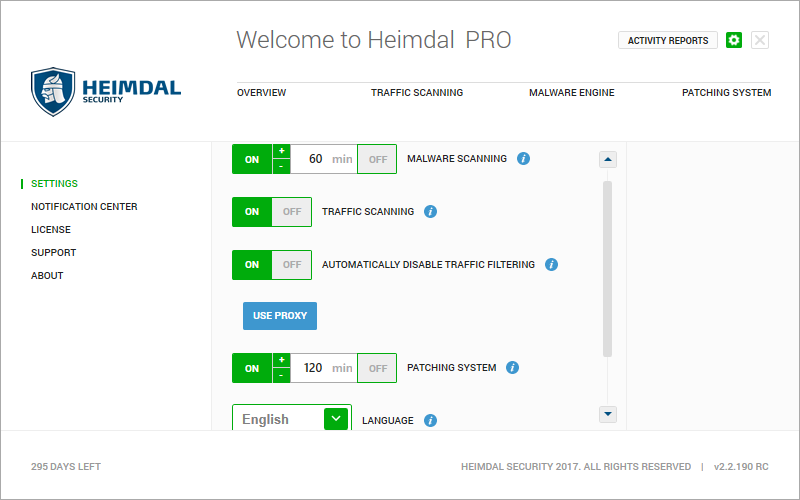Decrease Malware Scanning interval with minus

point(282,167)
